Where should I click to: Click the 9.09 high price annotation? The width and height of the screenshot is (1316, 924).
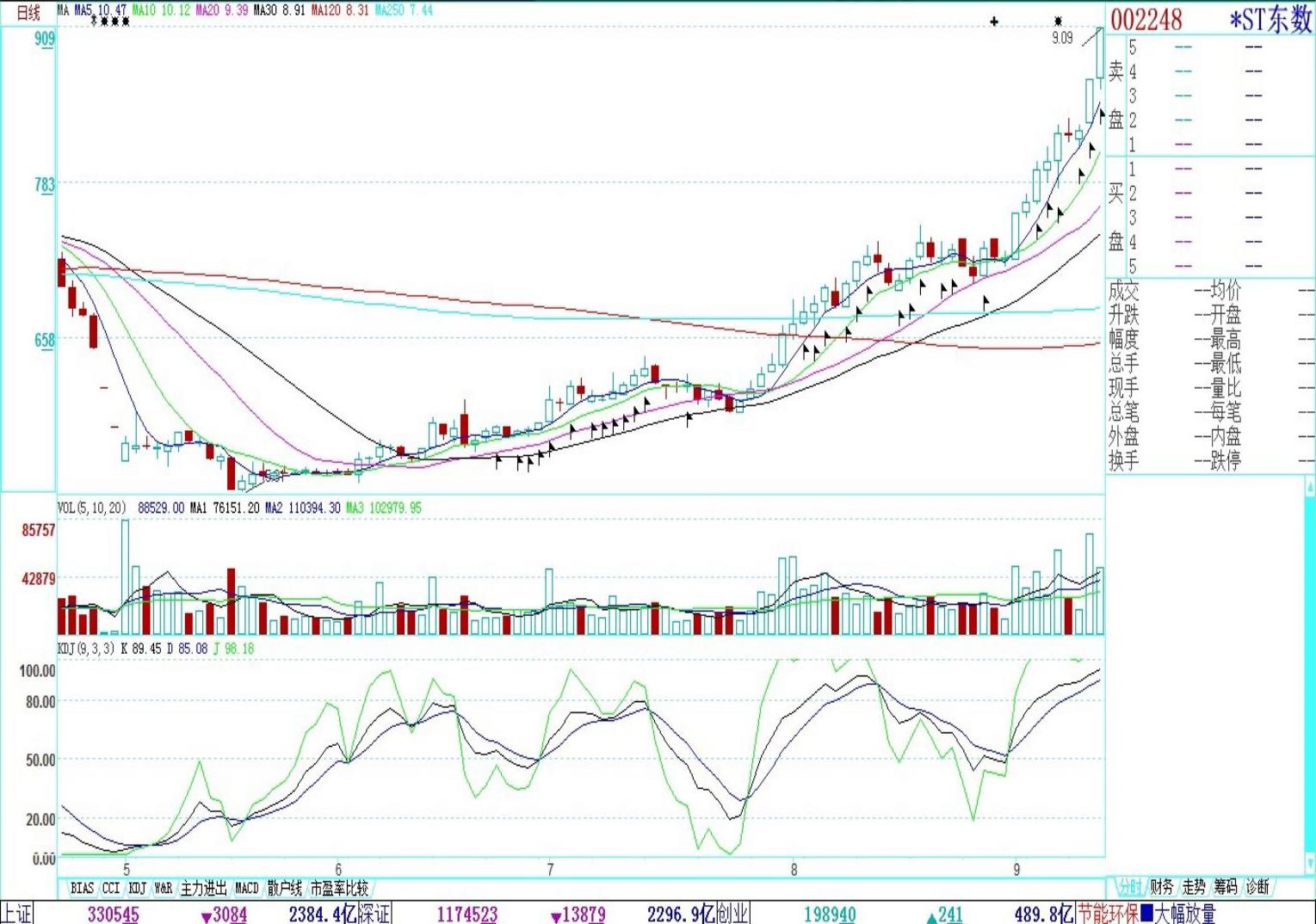[x=1063, y=38]
